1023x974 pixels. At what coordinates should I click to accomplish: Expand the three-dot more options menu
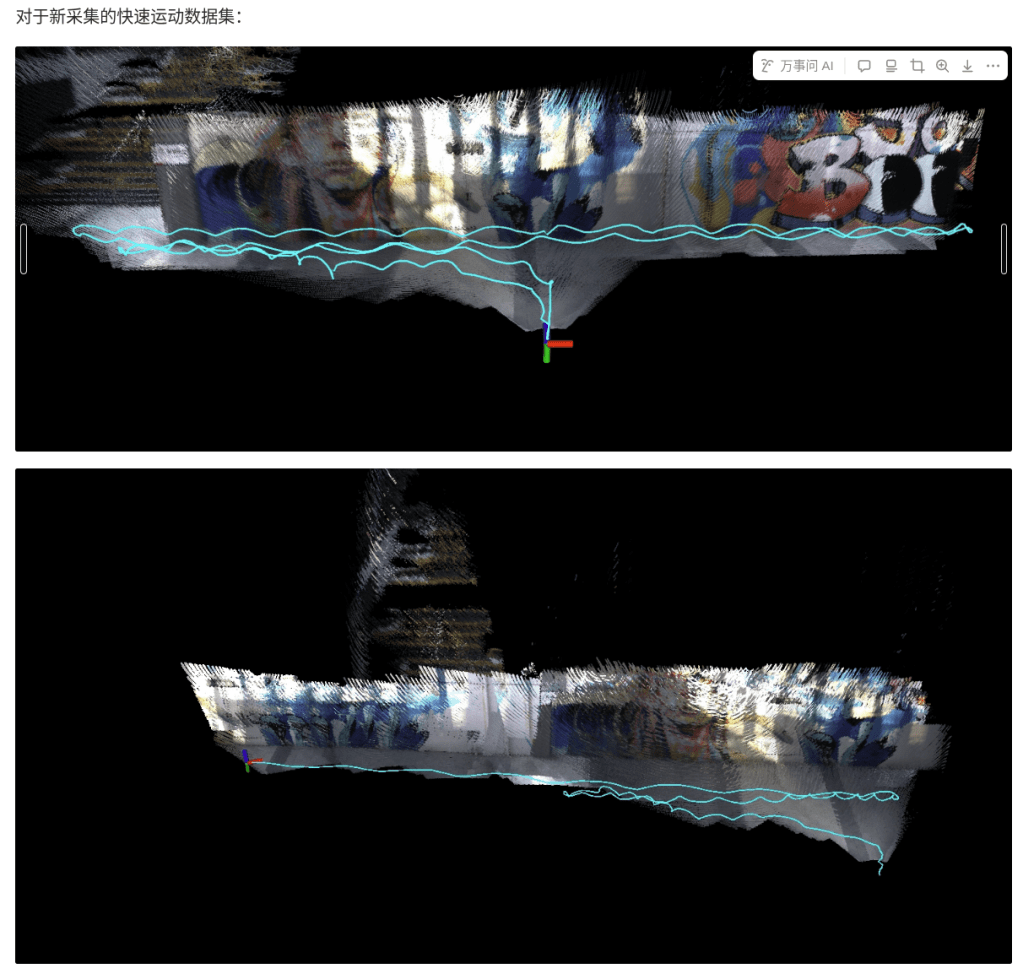point(993,66)
